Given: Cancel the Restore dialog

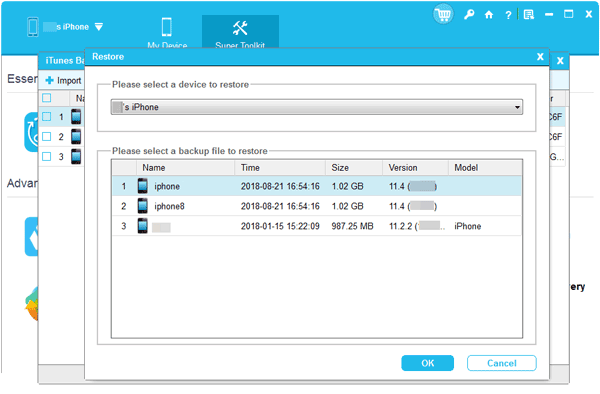Looking at the screenshot, I should click(502, 363).
